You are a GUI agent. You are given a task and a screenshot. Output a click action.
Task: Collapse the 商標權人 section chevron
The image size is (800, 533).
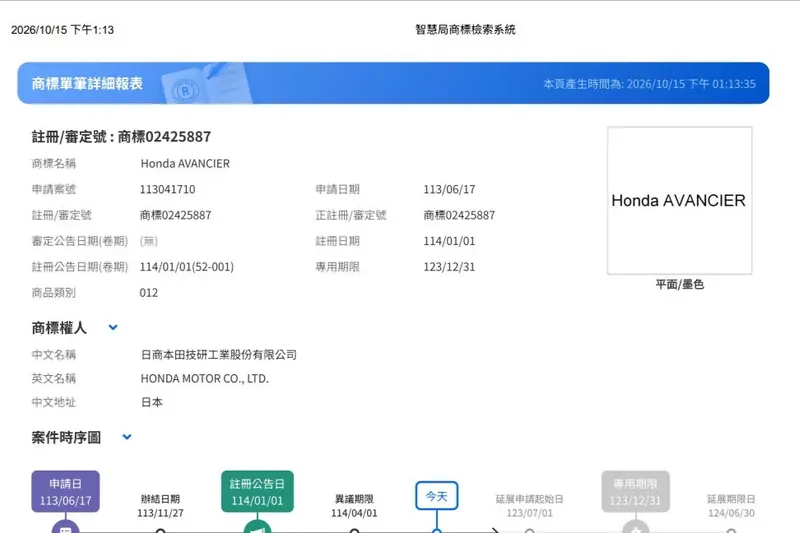point(113,327)
